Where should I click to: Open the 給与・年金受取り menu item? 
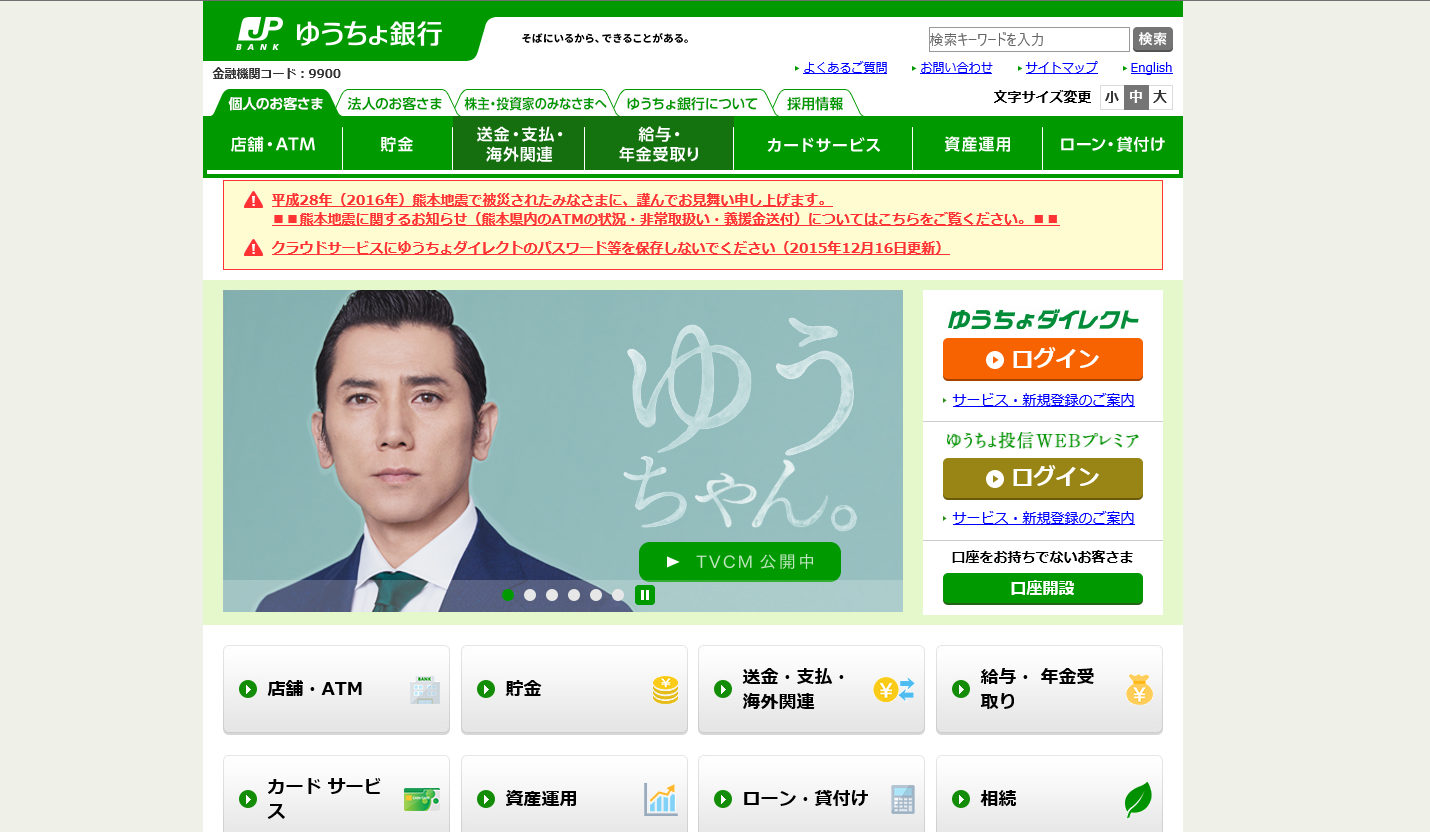tap(659, 145)
